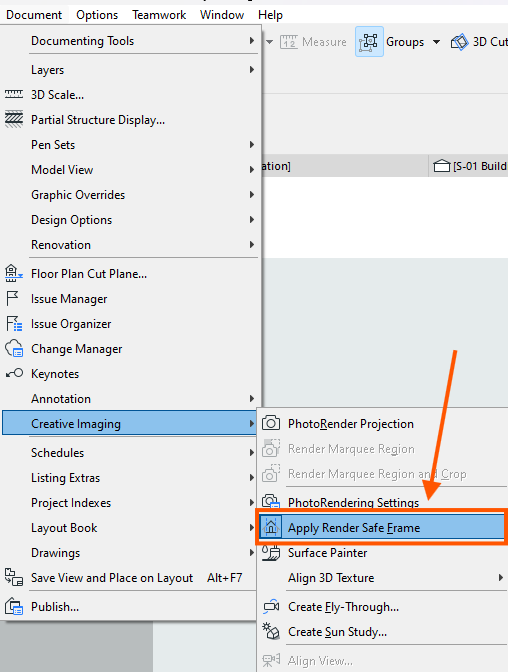
Task: Open Partial Structure Display hatch icon
Action: pyautogui.click(x=14, y=120)
